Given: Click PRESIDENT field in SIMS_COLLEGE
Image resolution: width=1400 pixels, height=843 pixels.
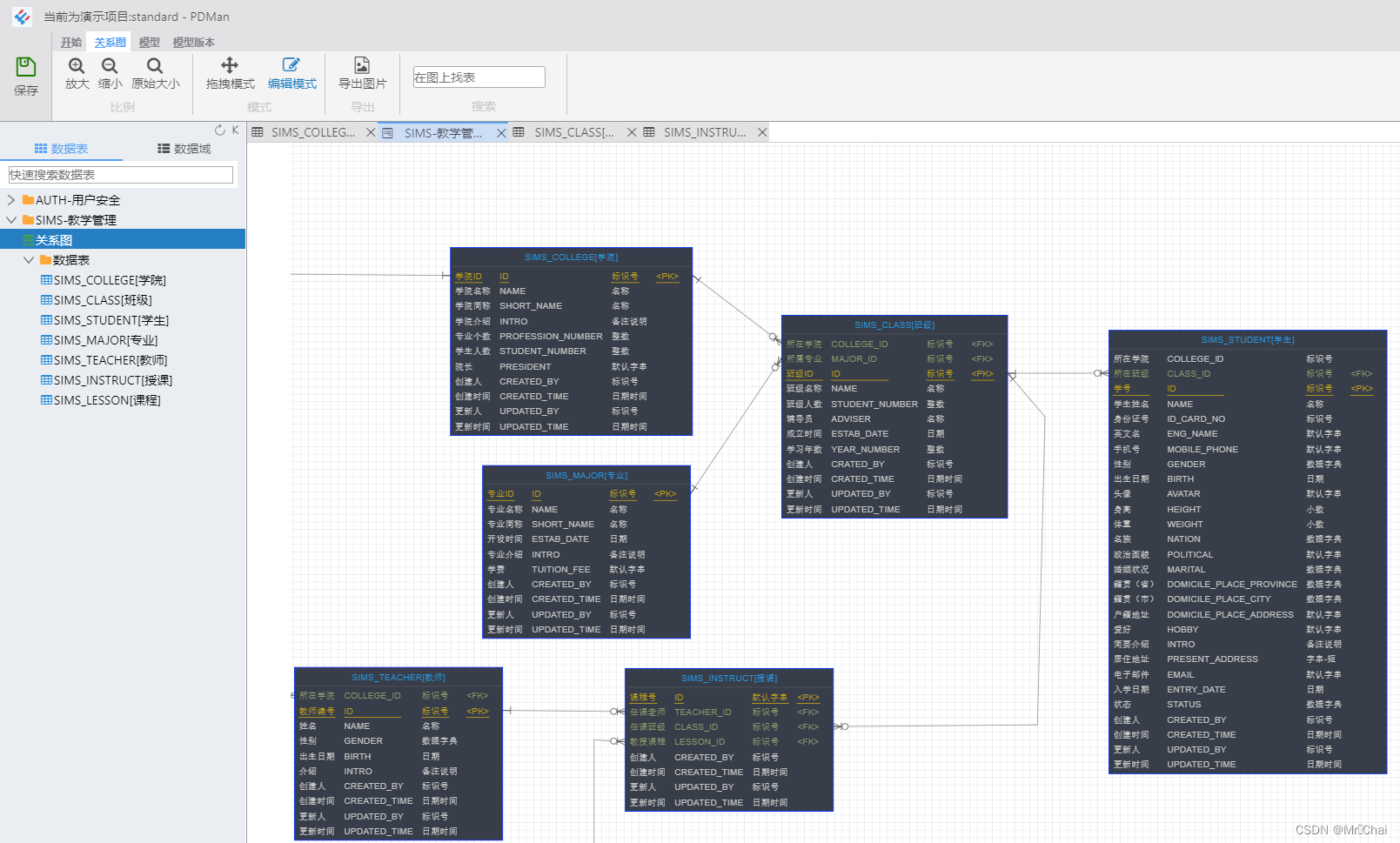Looking at the screenshot, I should click(526, 367).
